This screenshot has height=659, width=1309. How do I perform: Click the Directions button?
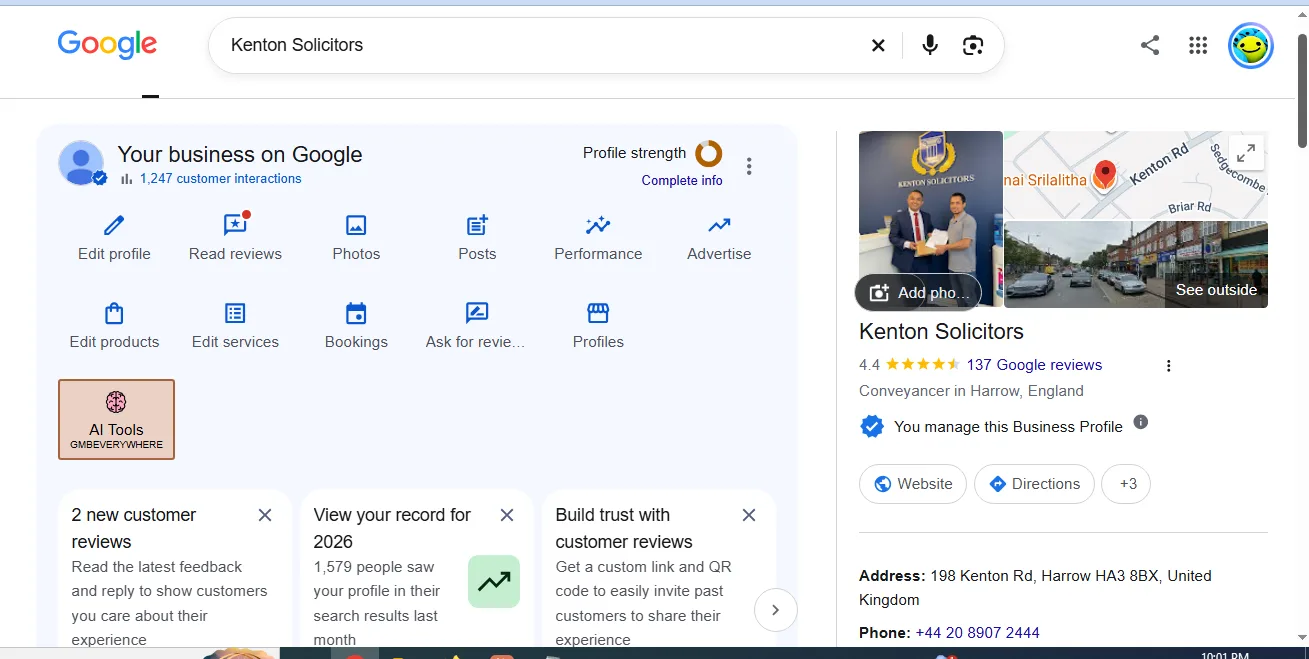(x=1034, y=484)
